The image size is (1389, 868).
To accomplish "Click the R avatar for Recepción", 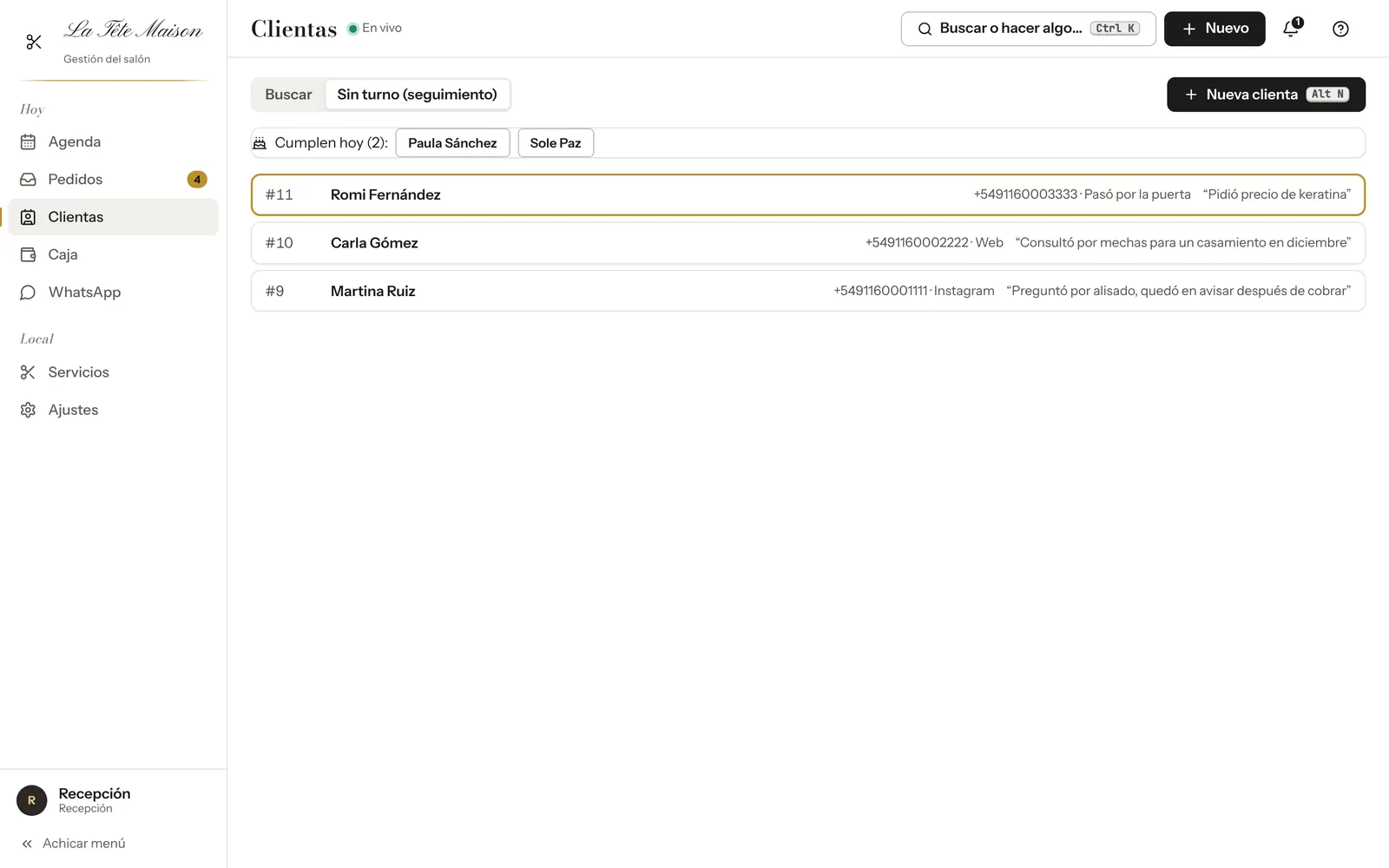I will pos(32,800).
